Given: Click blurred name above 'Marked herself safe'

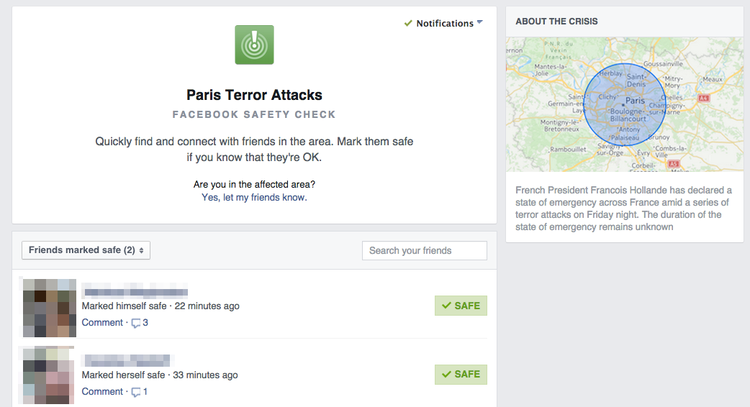Looking at the screenshot, I should point(127,360).
